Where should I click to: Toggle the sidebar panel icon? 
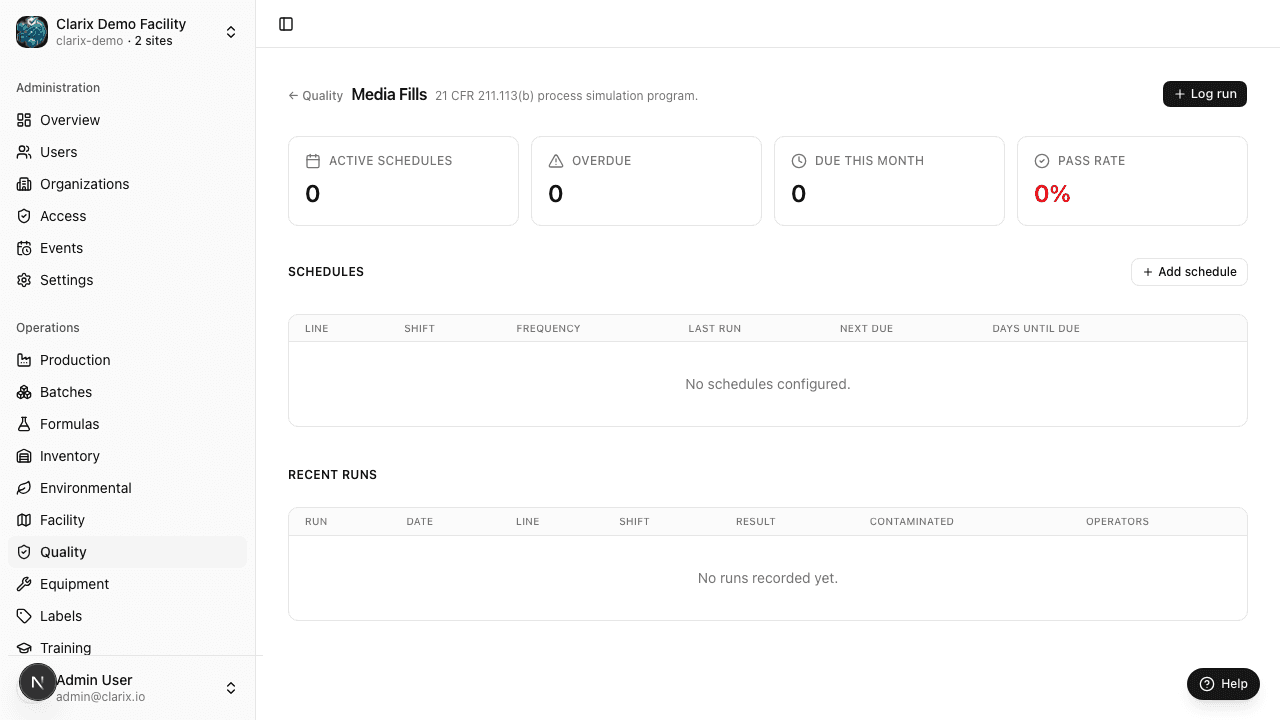286,24
